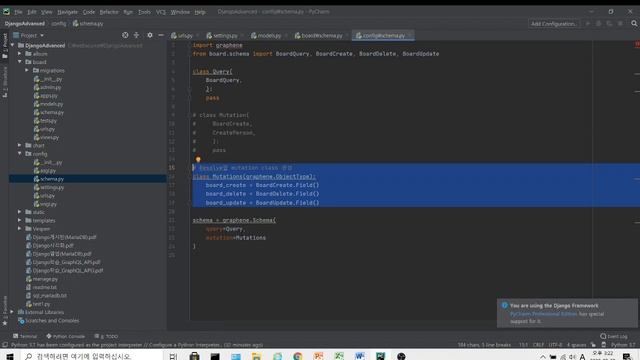The height and width of the screenshot is (360, 640).
Task: Switch to the board\schema.py editor tab
Action: (321, 36)
